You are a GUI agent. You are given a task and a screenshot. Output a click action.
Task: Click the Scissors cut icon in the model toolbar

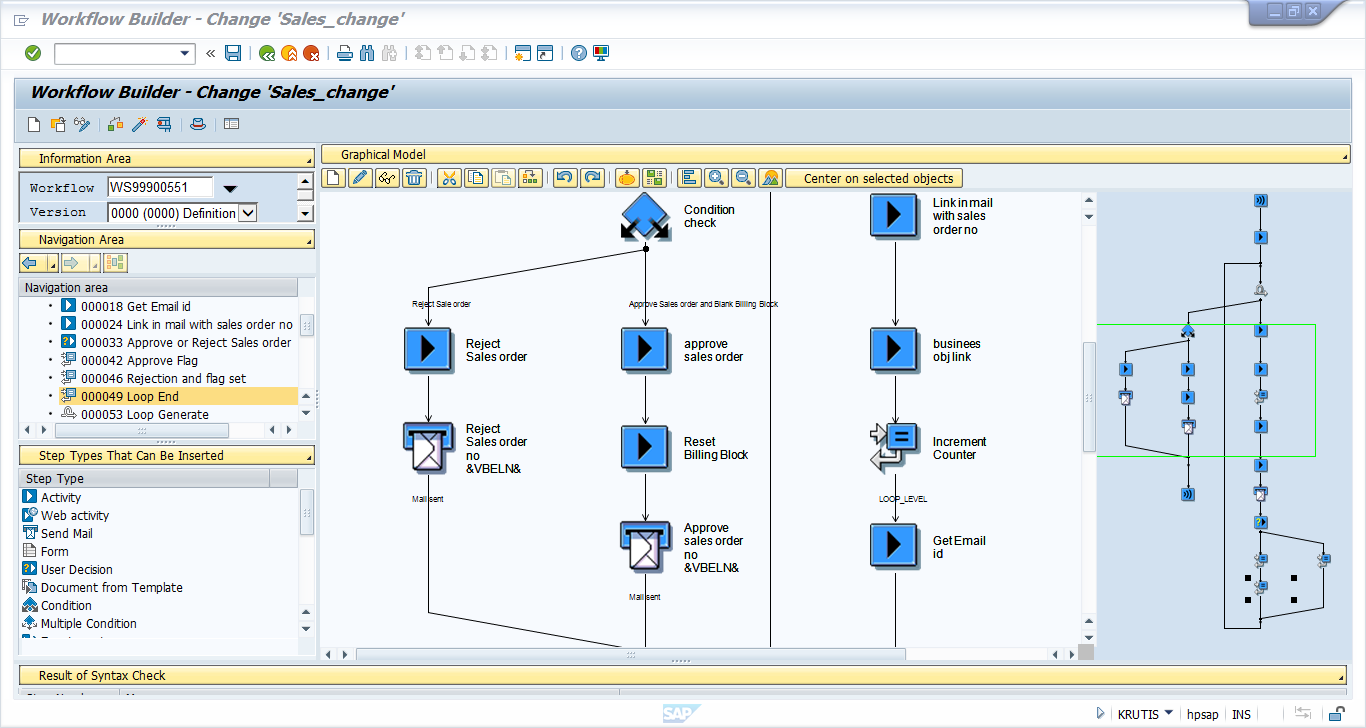pos(450,177)
